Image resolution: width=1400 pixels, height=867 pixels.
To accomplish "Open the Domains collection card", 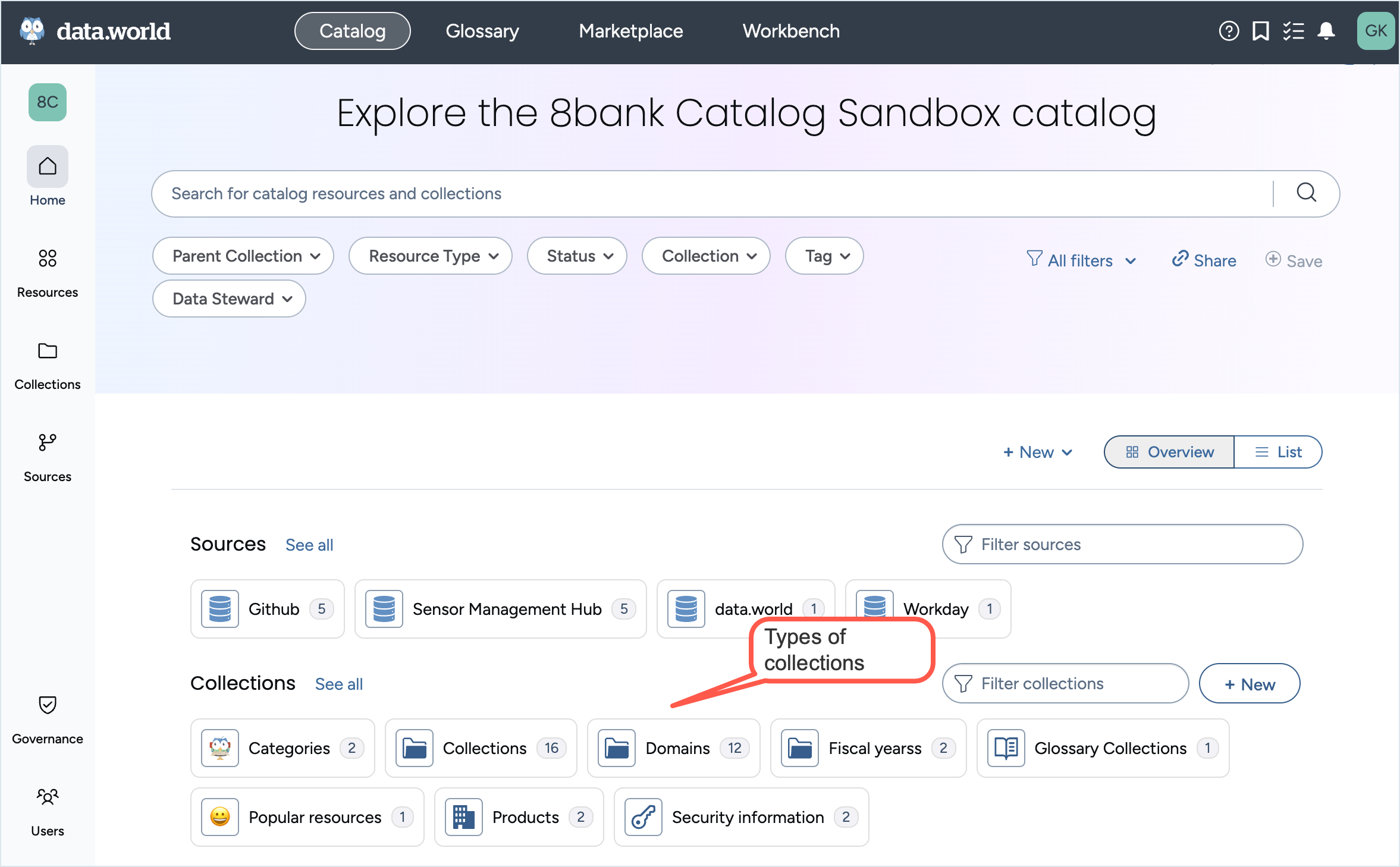I will [673, 748].
